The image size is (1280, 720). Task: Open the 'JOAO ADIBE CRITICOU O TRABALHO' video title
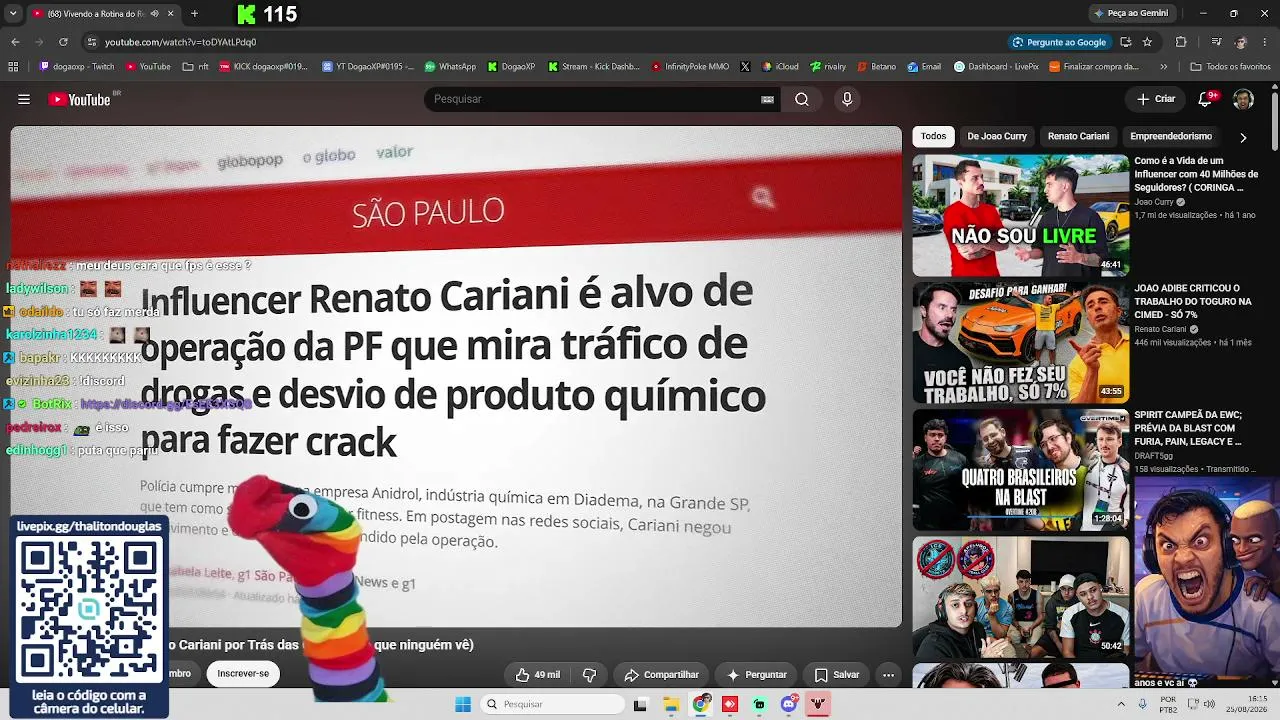(x=1193, y=301)
